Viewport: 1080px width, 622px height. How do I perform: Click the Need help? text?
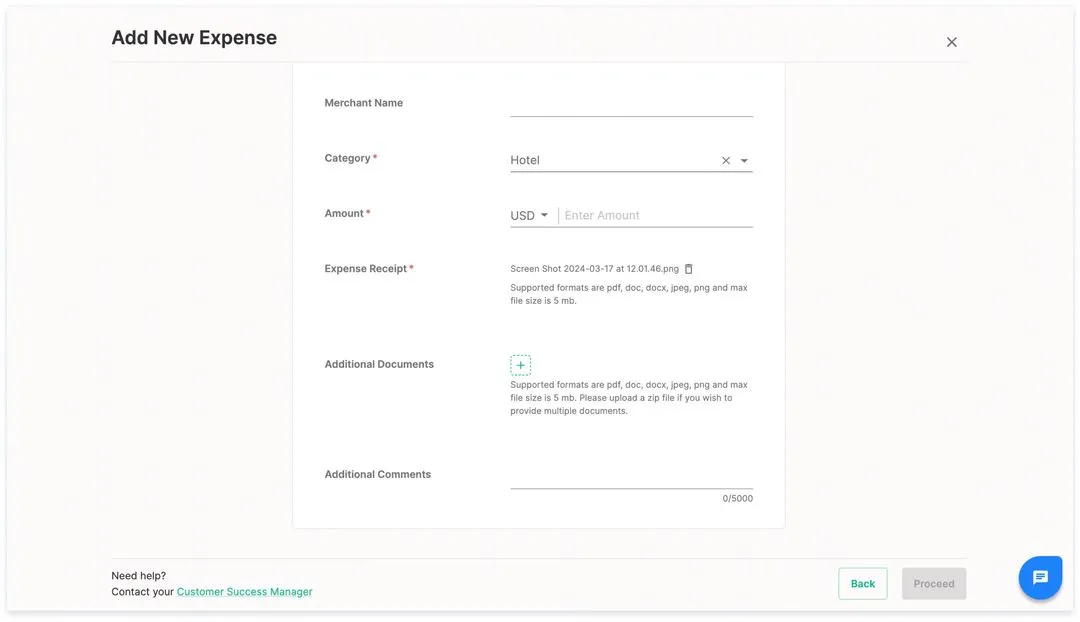point(138,576)
